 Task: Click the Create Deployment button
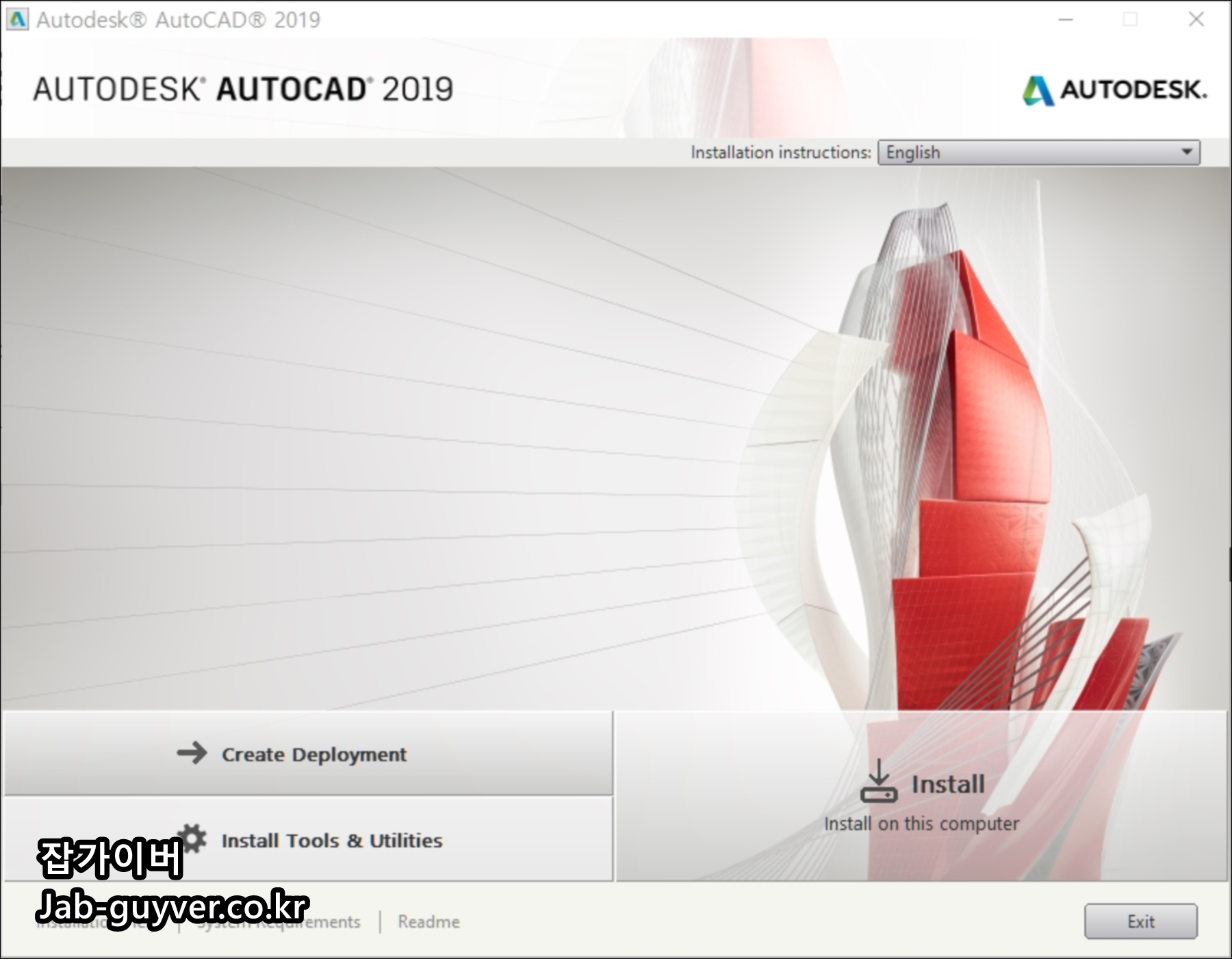point(308,754)
